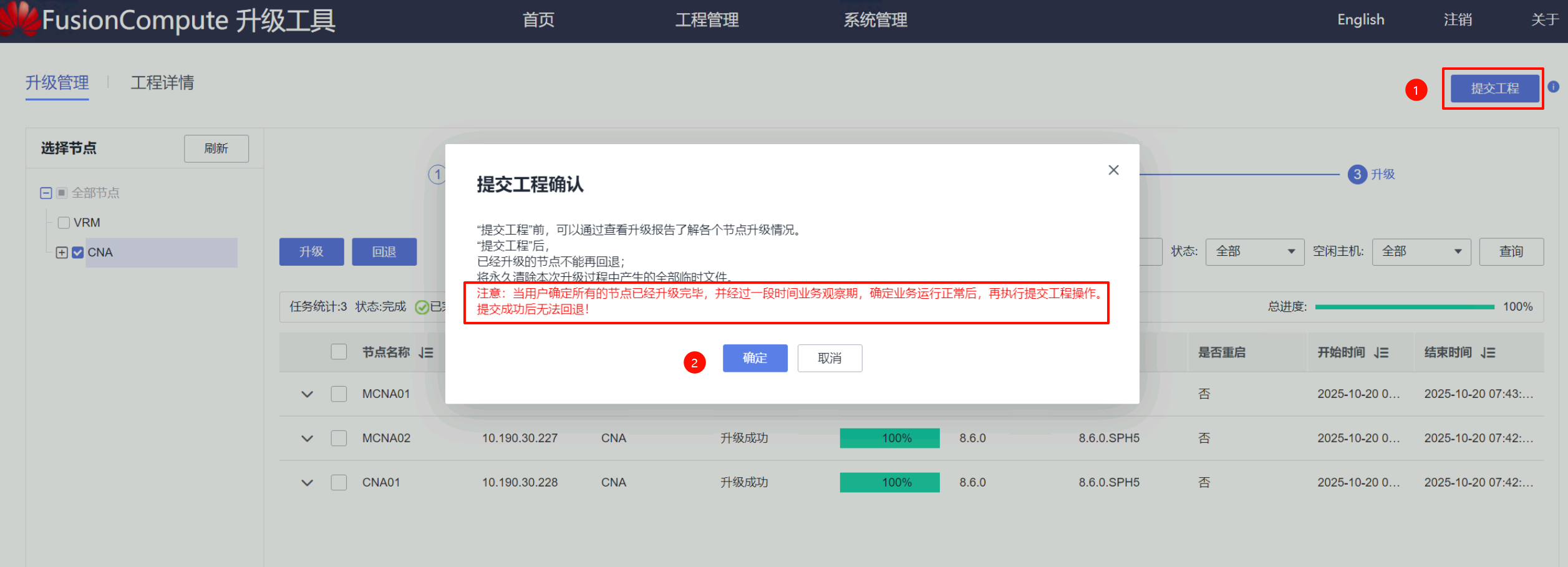Click step 3 升级 circle icon
The height and width of the screenshot is (567, 1568).
1357,175
